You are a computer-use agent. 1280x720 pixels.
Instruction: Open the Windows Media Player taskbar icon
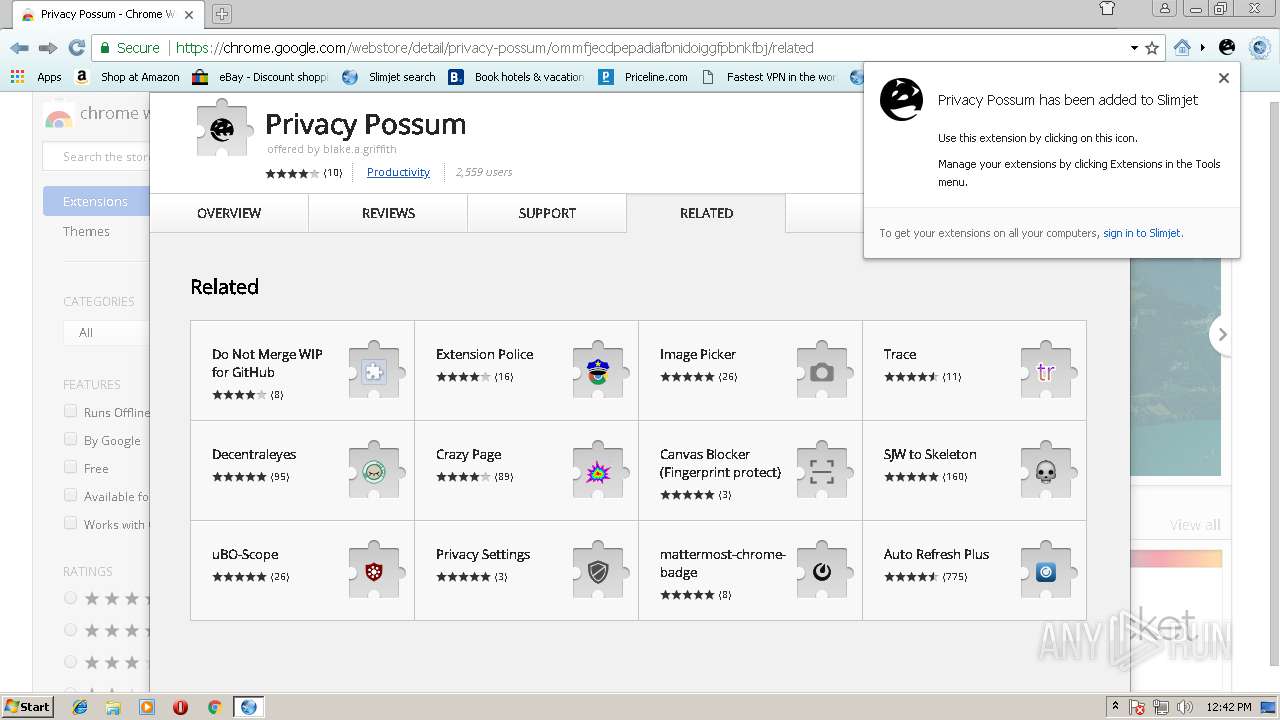pos(147,707)
